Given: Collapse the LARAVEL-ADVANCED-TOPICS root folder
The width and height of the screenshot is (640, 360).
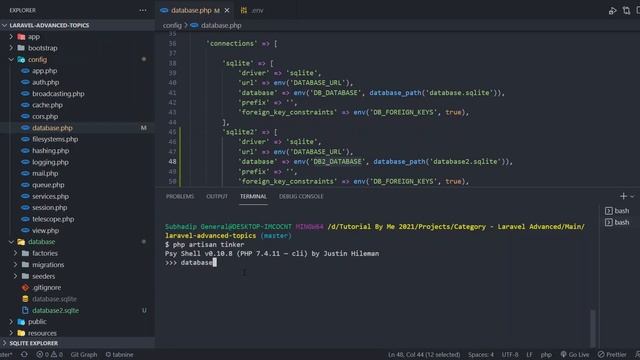Looking at the screenshot, I should [x=49, y=25].
